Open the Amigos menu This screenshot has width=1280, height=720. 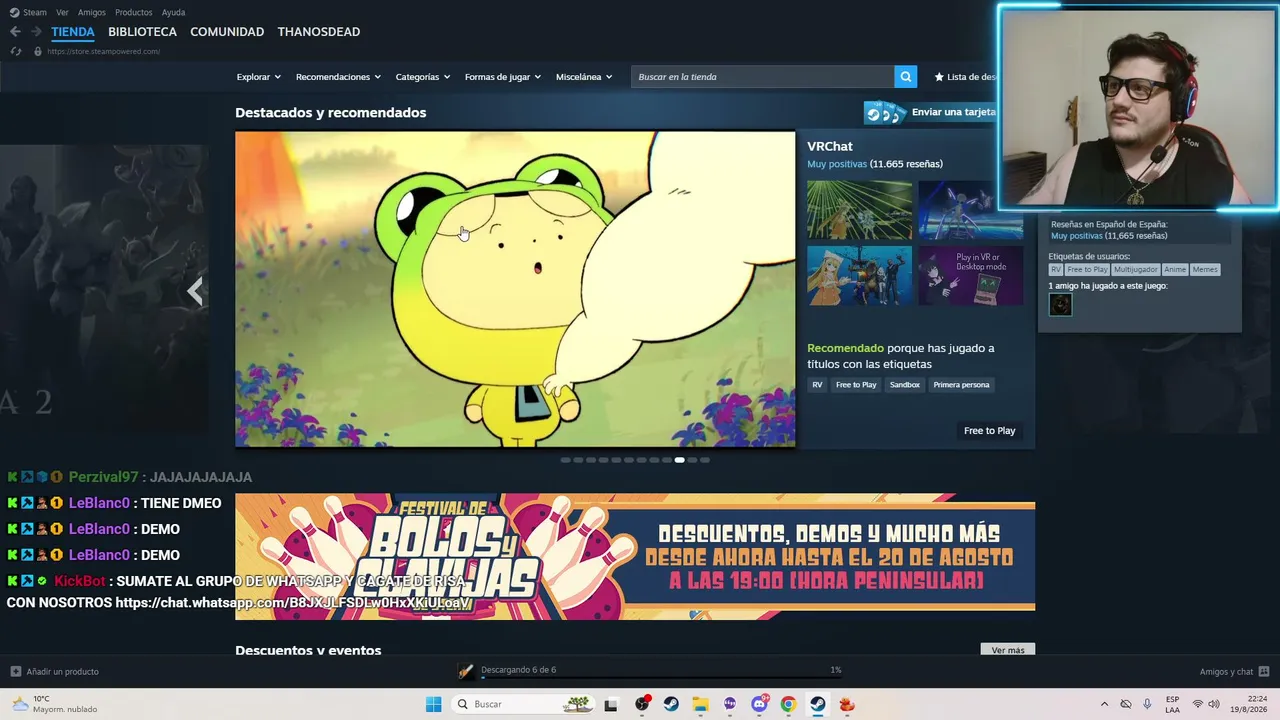(x=92, y=12)
